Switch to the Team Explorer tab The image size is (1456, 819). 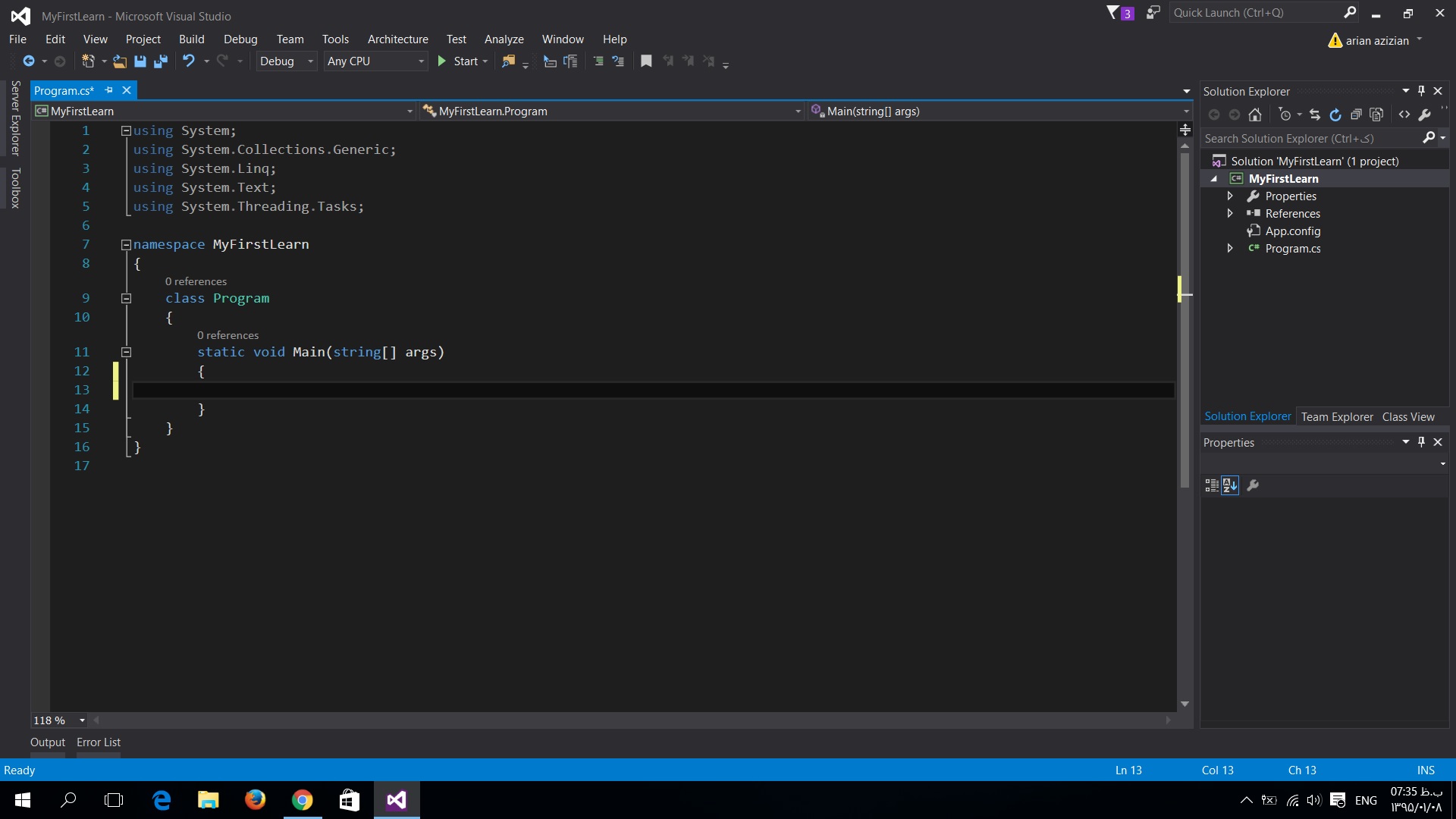1336,417
